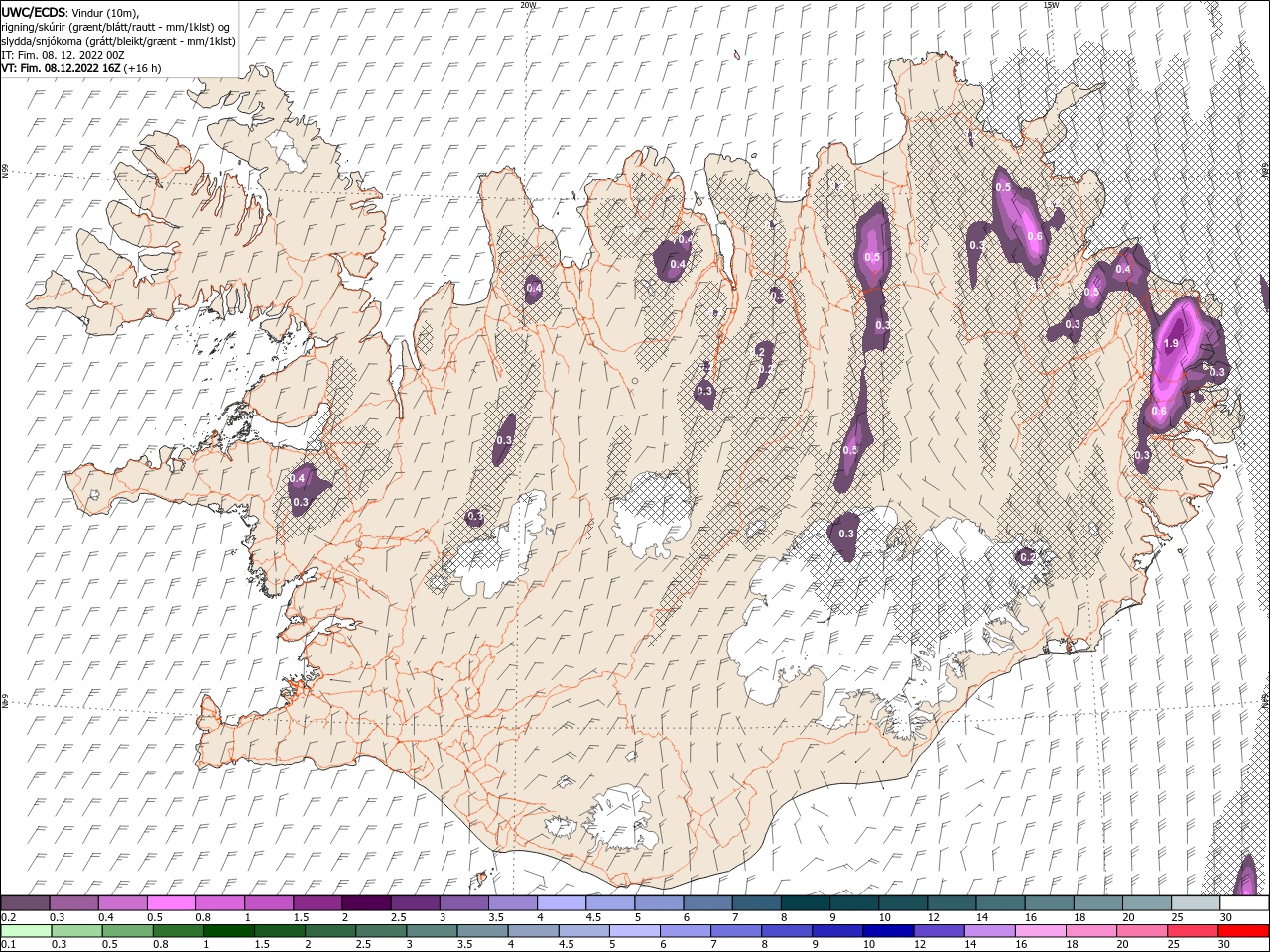Select top-row snow swatch between 3 and 3.5
The image size is (1270, 952).
point(463,903)
